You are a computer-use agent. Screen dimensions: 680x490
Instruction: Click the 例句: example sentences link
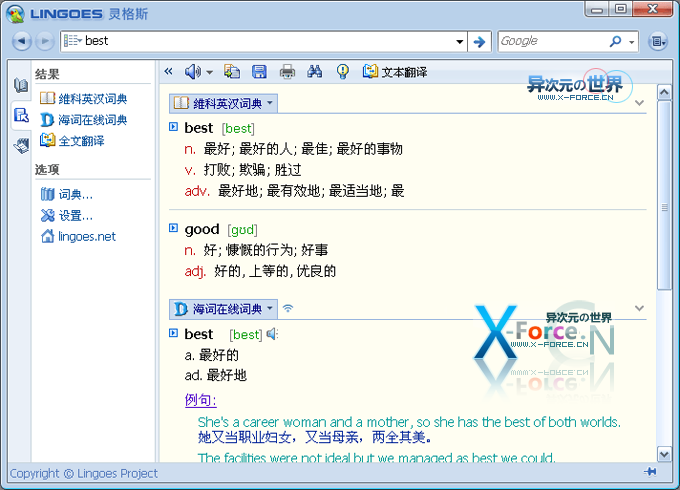click(200, 400)
